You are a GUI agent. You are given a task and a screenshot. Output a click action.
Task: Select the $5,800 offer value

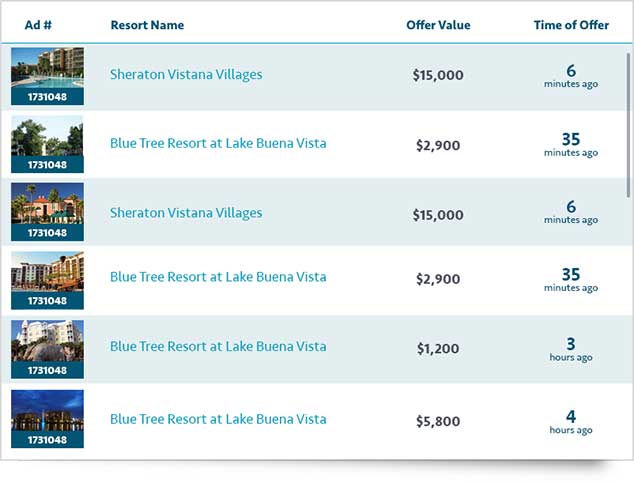click(x=438, y=422)
